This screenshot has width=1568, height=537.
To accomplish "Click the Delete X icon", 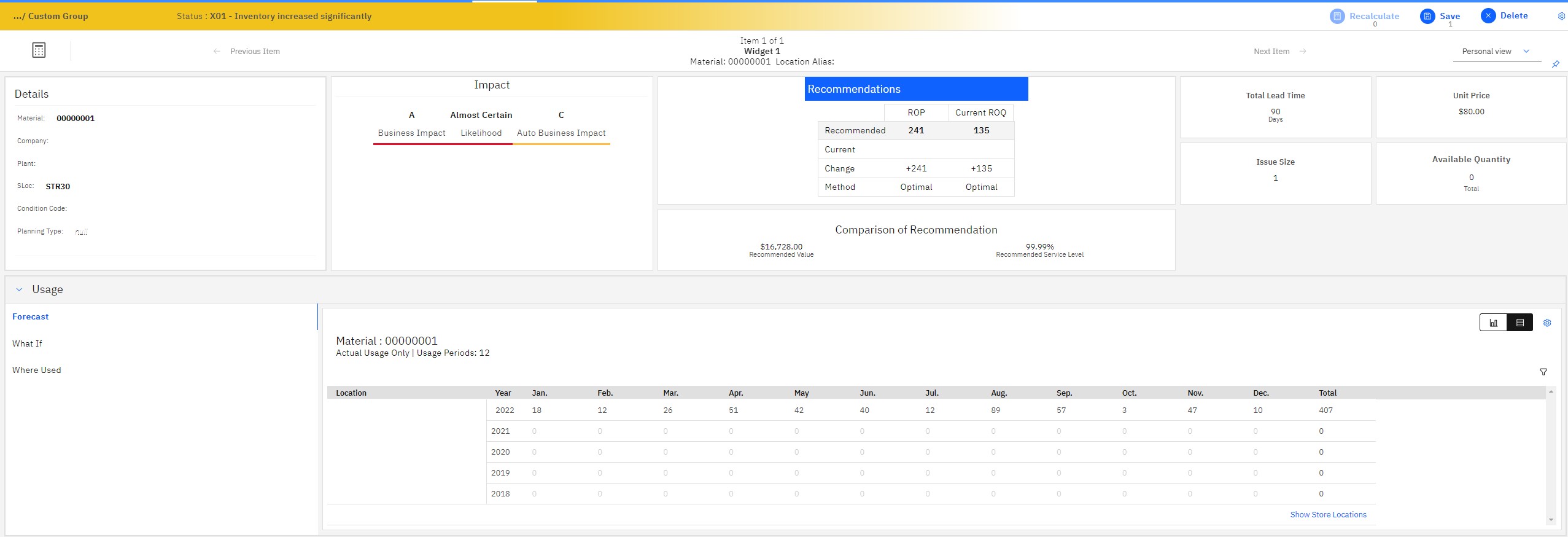I will tap(1488, 16).
